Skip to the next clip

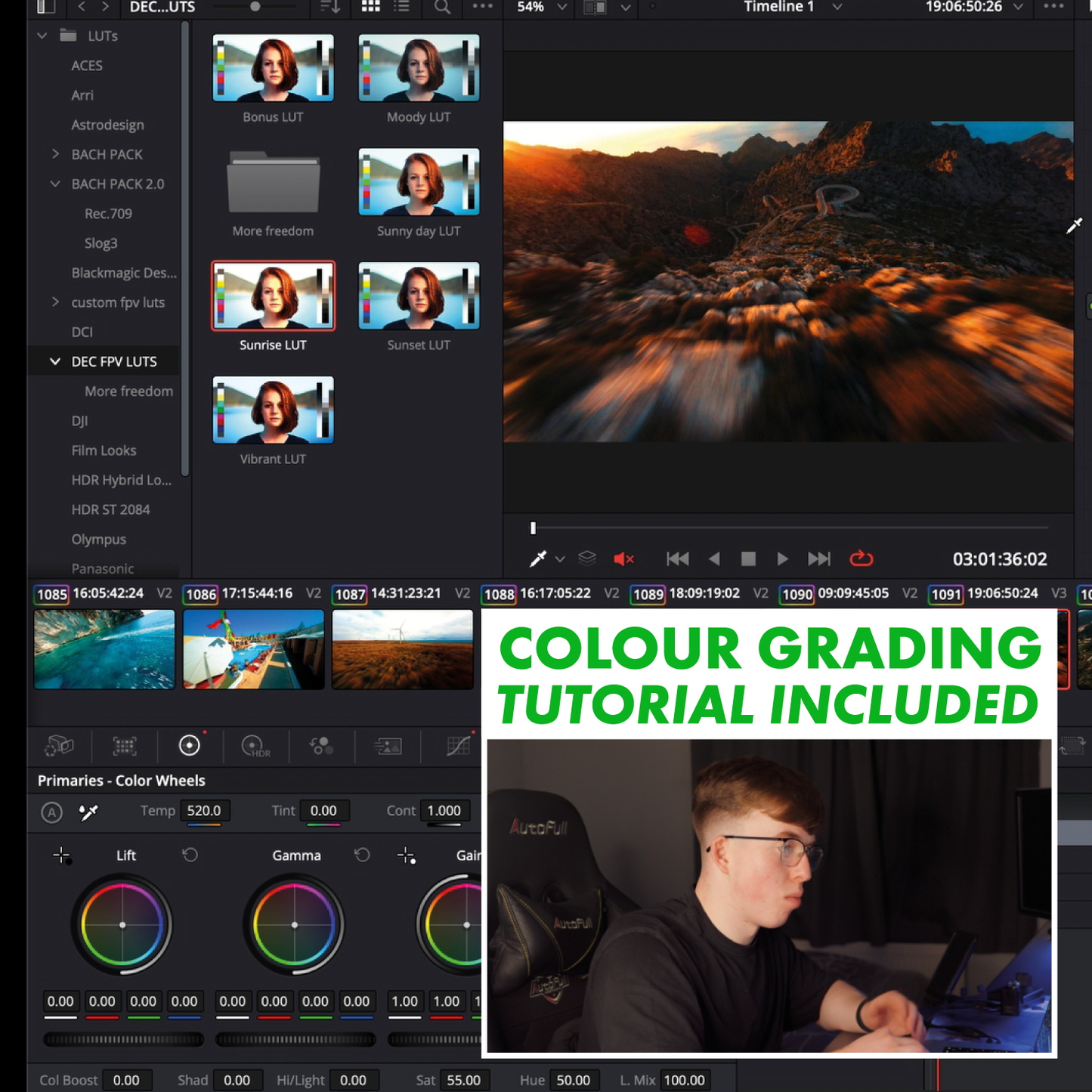tap(818, 559)
